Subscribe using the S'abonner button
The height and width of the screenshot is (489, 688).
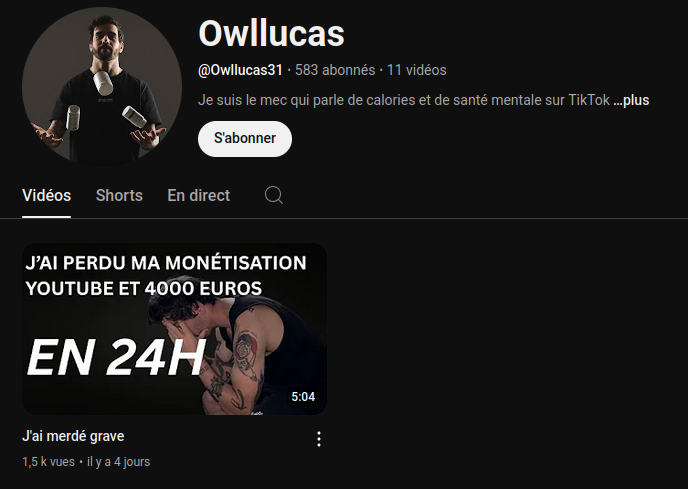[x=245, y=139]
